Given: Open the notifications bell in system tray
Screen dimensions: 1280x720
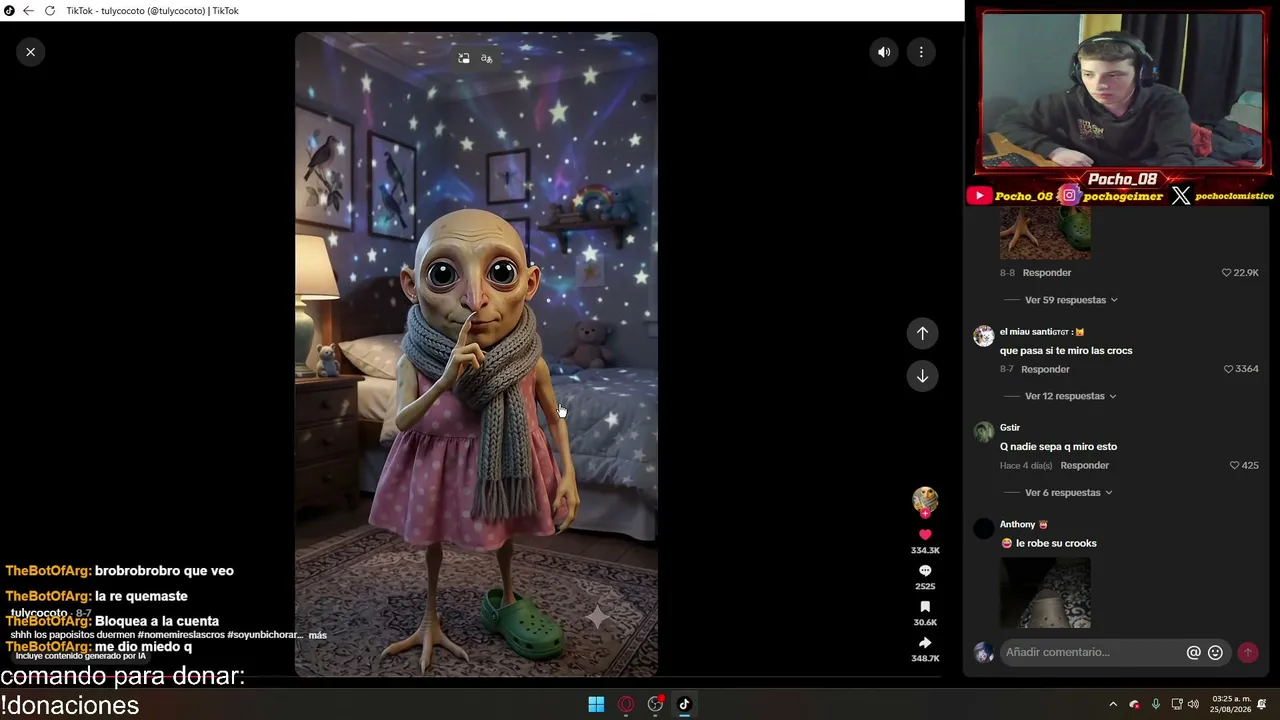Looking at the screenshot, I should tap(1262, 704).
